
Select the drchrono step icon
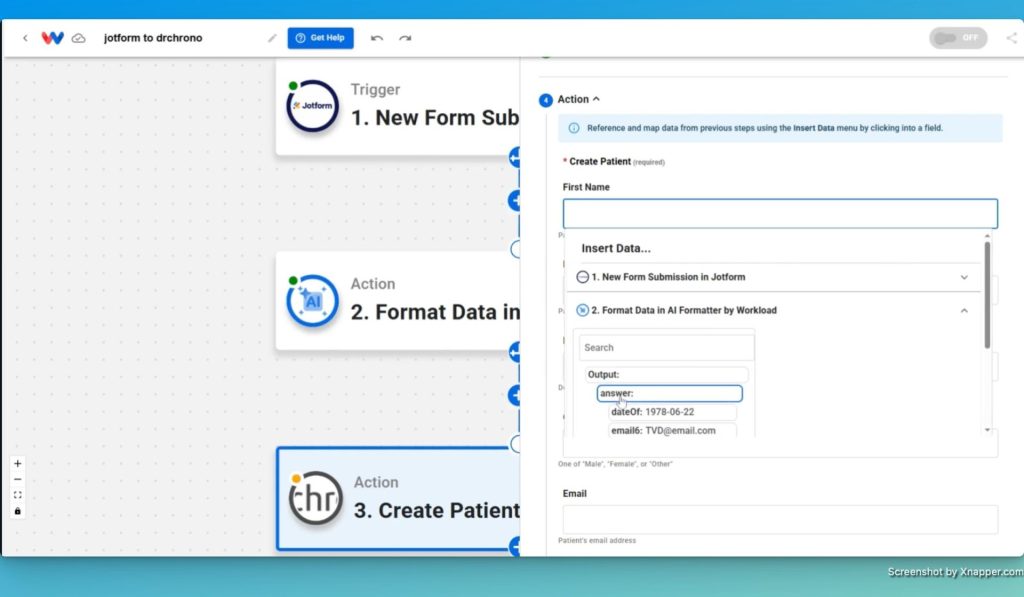pyautogui.click(x=315, y=498)
